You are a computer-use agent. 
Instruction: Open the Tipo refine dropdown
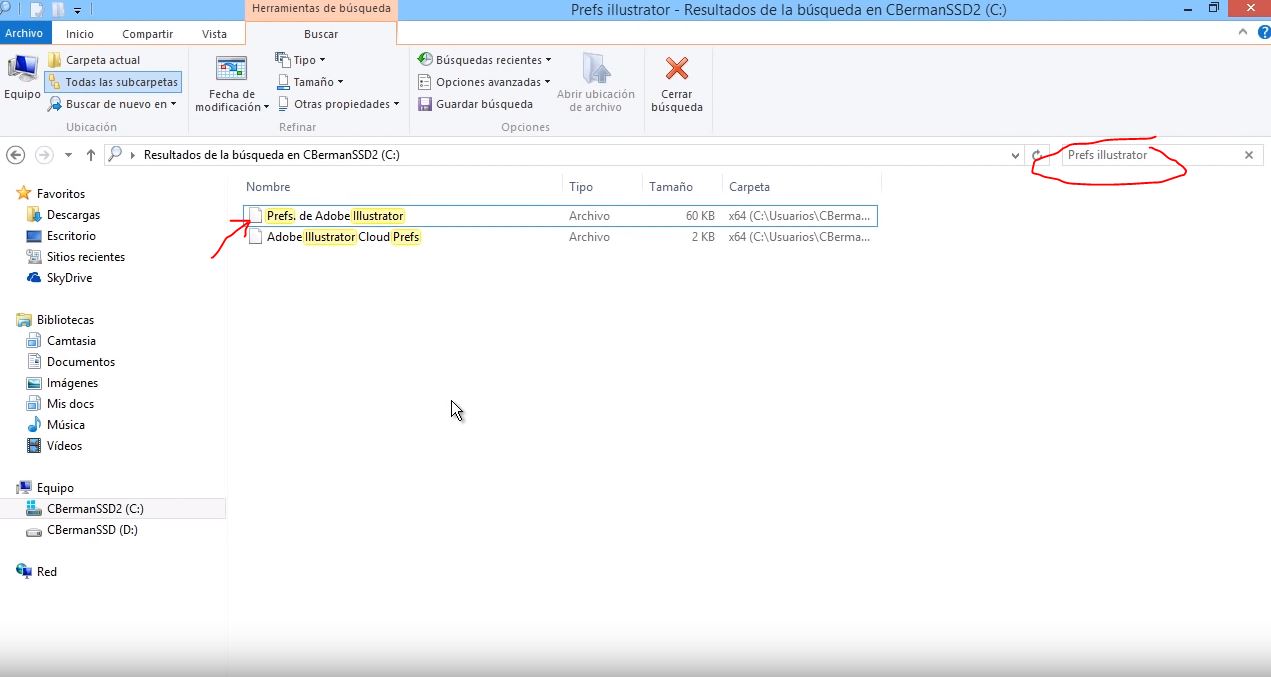pyautogui.click(x=300, y=60)
